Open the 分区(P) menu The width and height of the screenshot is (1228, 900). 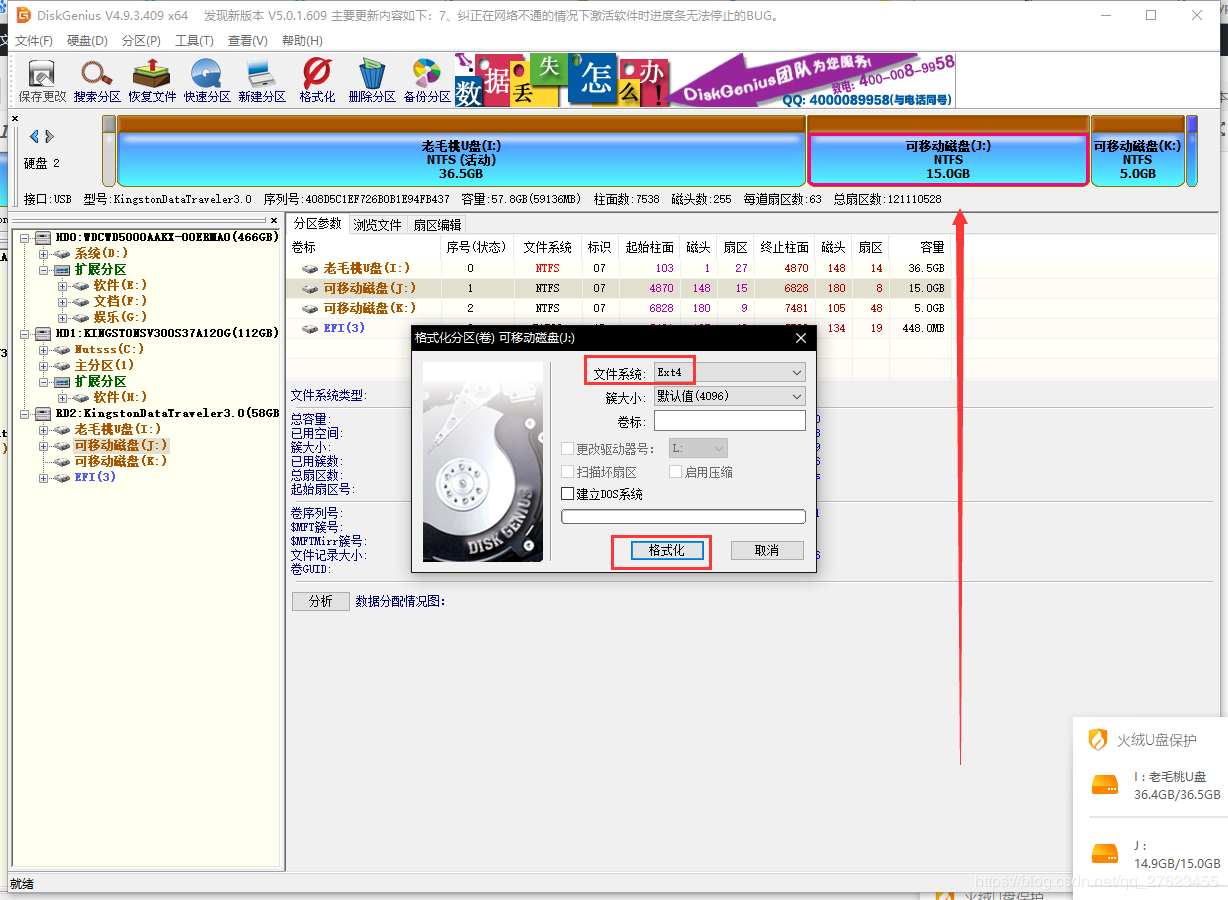[x=141, y=41]
